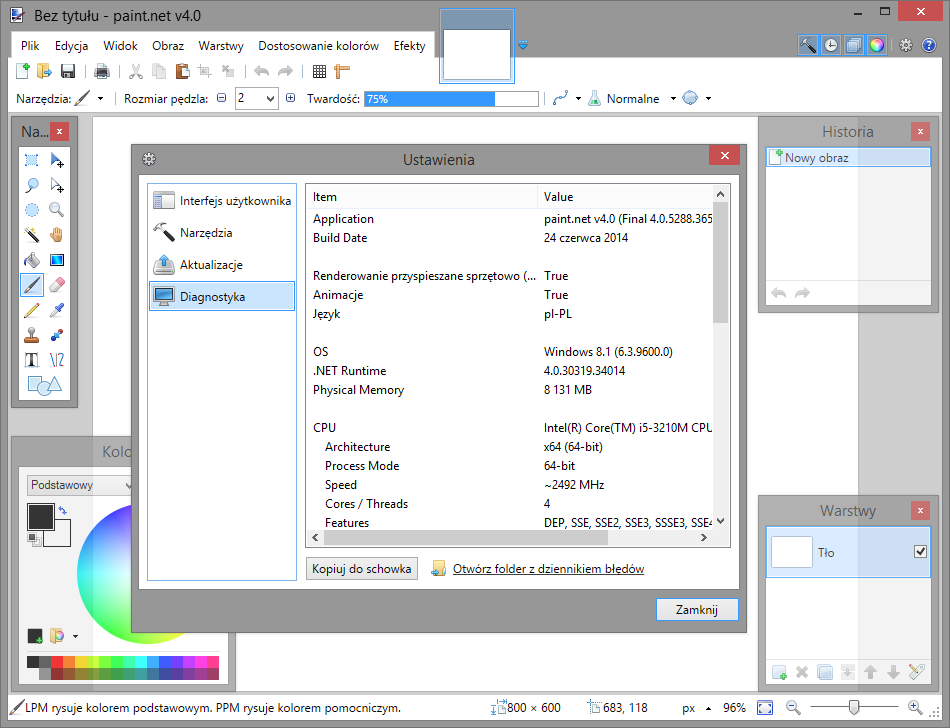The width and height of the screenshot is (950, 728).
Task: Select the Zoom tool in toolbox
Action: click(57, 210)
